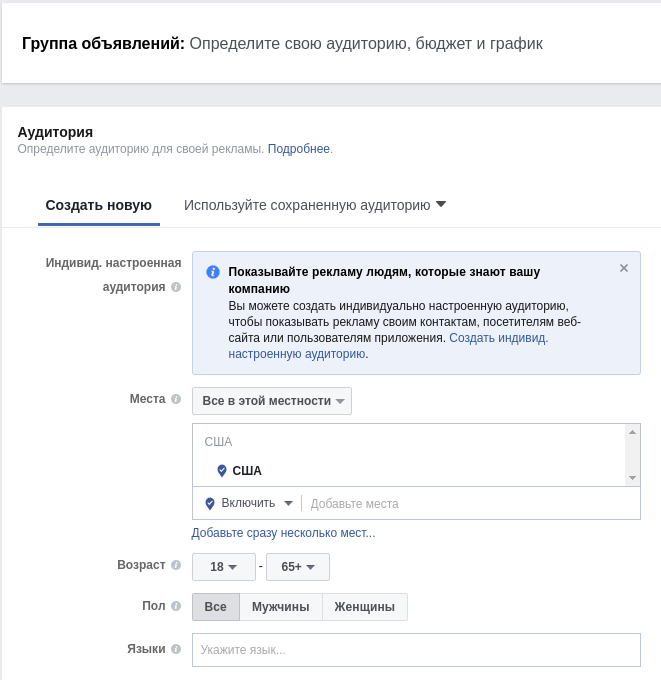Image resolution: width=661 pixels, height=680 pixels.
Task: Click Создать индивид. настроенную аудиторию link
Action: [x=388, y=346]
